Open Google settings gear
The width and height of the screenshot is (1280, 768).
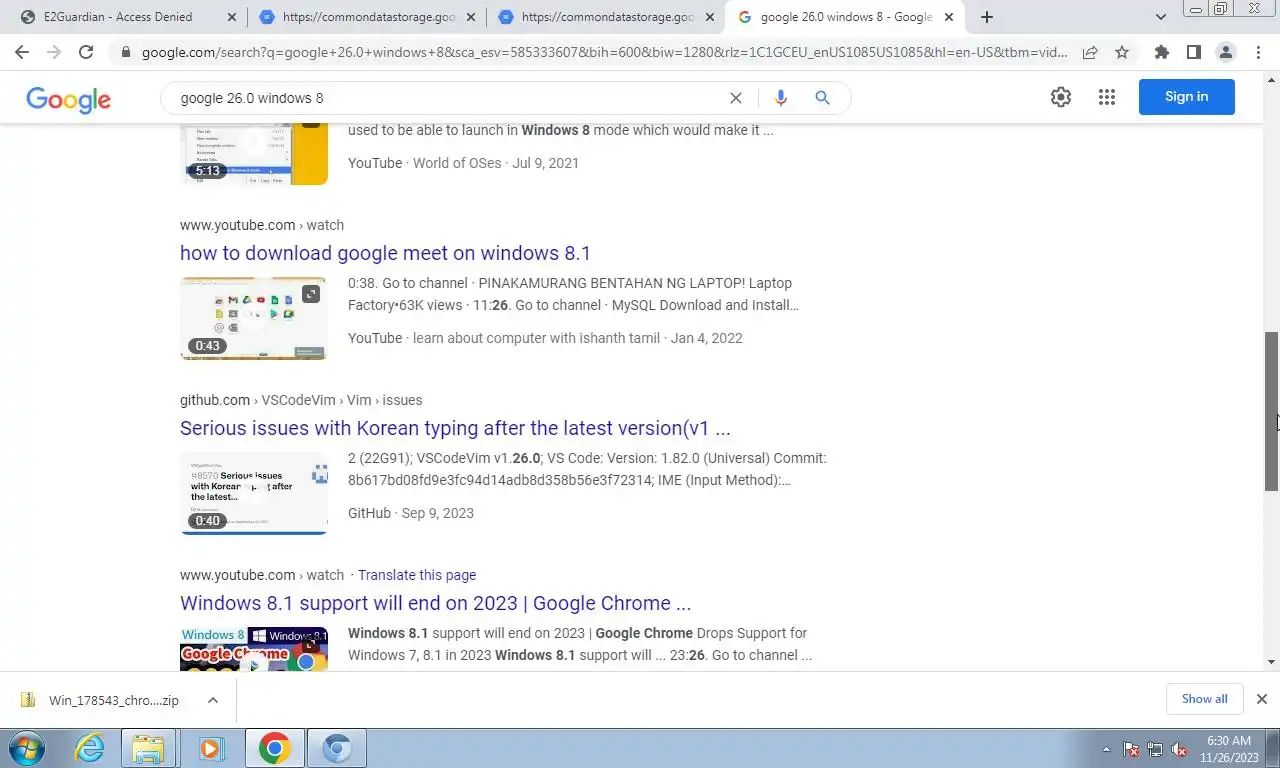click(1061, 97)
